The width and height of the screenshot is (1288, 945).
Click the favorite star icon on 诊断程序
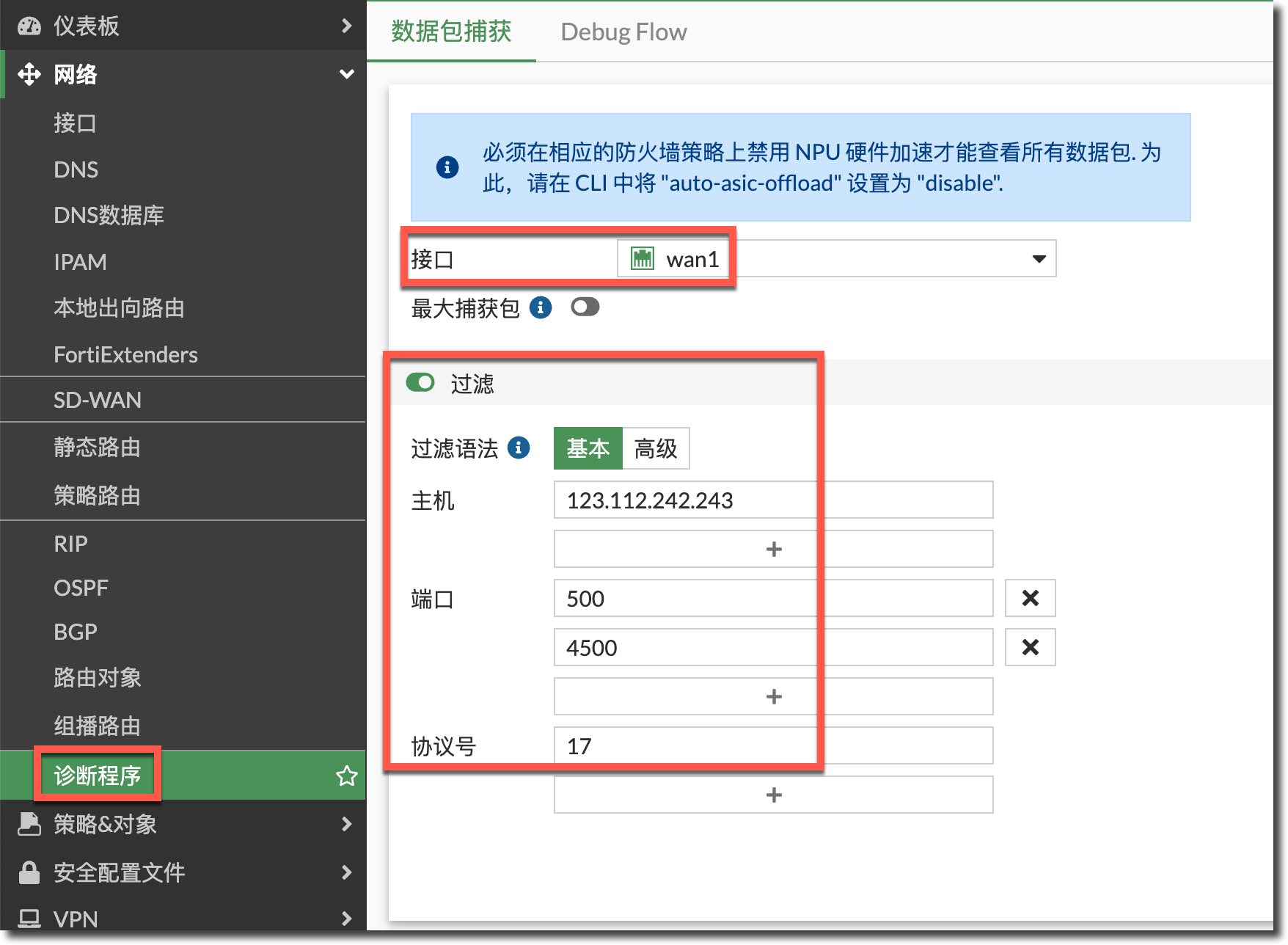pyautogui.click(x=346, y=776)
